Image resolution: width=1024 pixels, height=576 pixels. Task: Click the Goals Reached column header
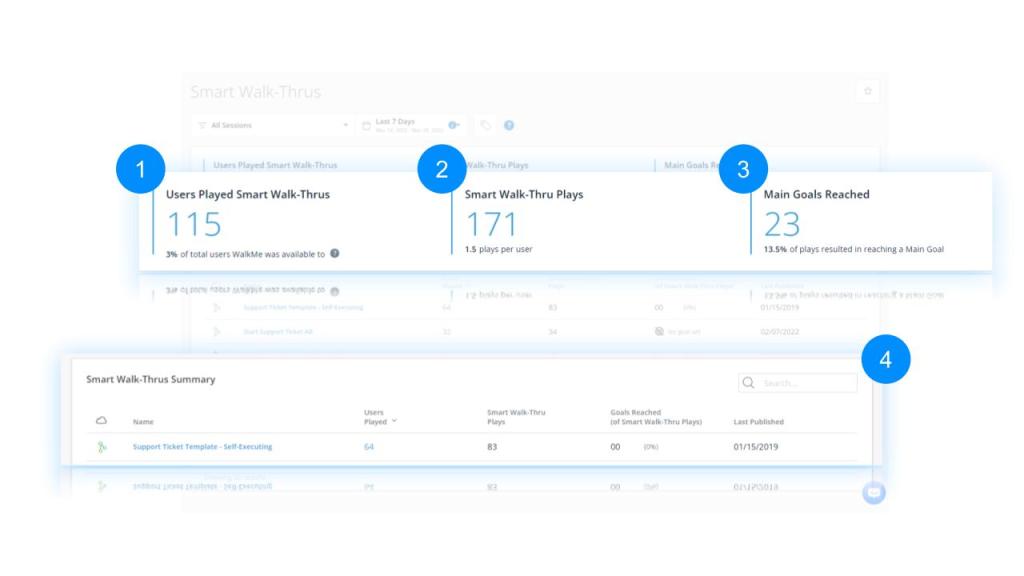pyautogui.click(x=655, y=417)
